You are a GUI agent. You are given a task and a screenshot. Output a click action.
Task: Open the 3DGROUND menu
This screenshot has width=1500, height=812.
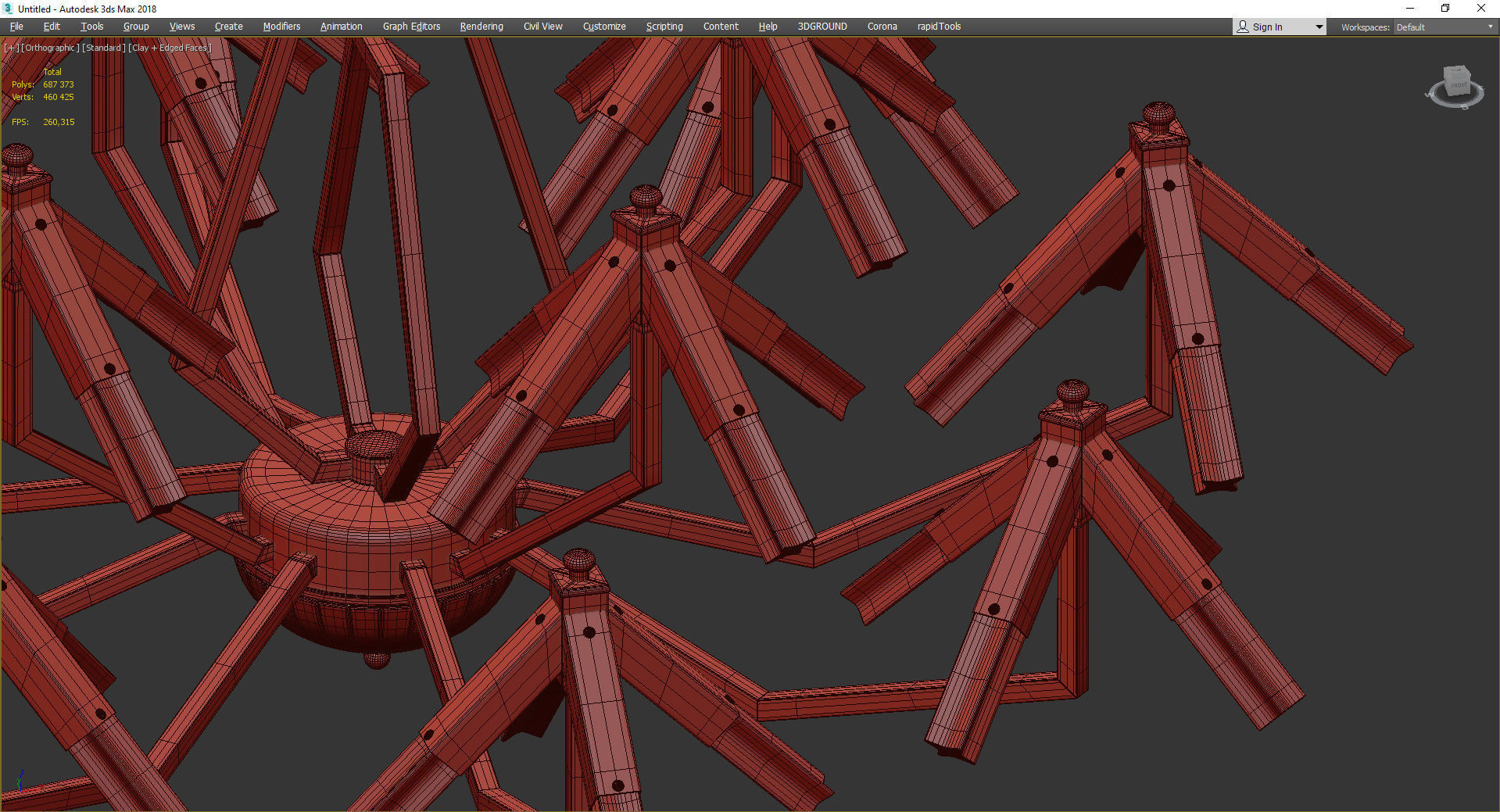[822, 27]
